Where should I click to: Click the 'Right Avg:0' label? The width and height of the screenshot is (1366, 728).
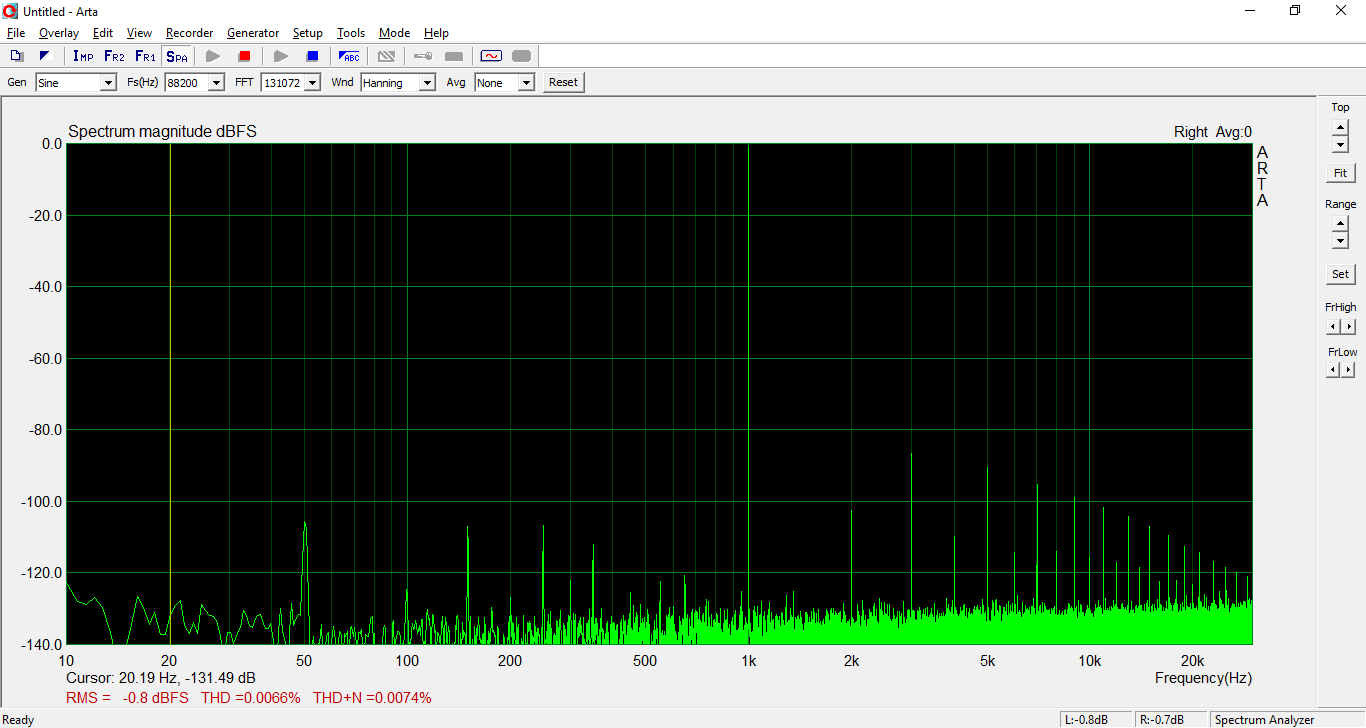(x=1212, y=132)
